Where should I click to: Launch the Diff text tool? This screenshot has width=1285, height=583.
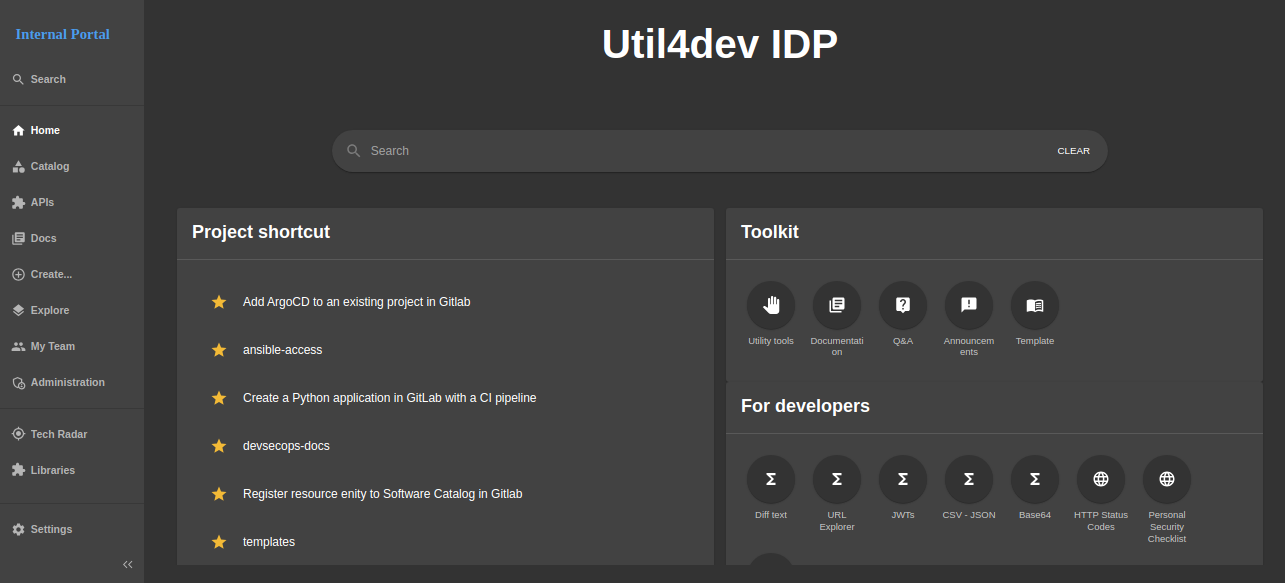point(770,480)
